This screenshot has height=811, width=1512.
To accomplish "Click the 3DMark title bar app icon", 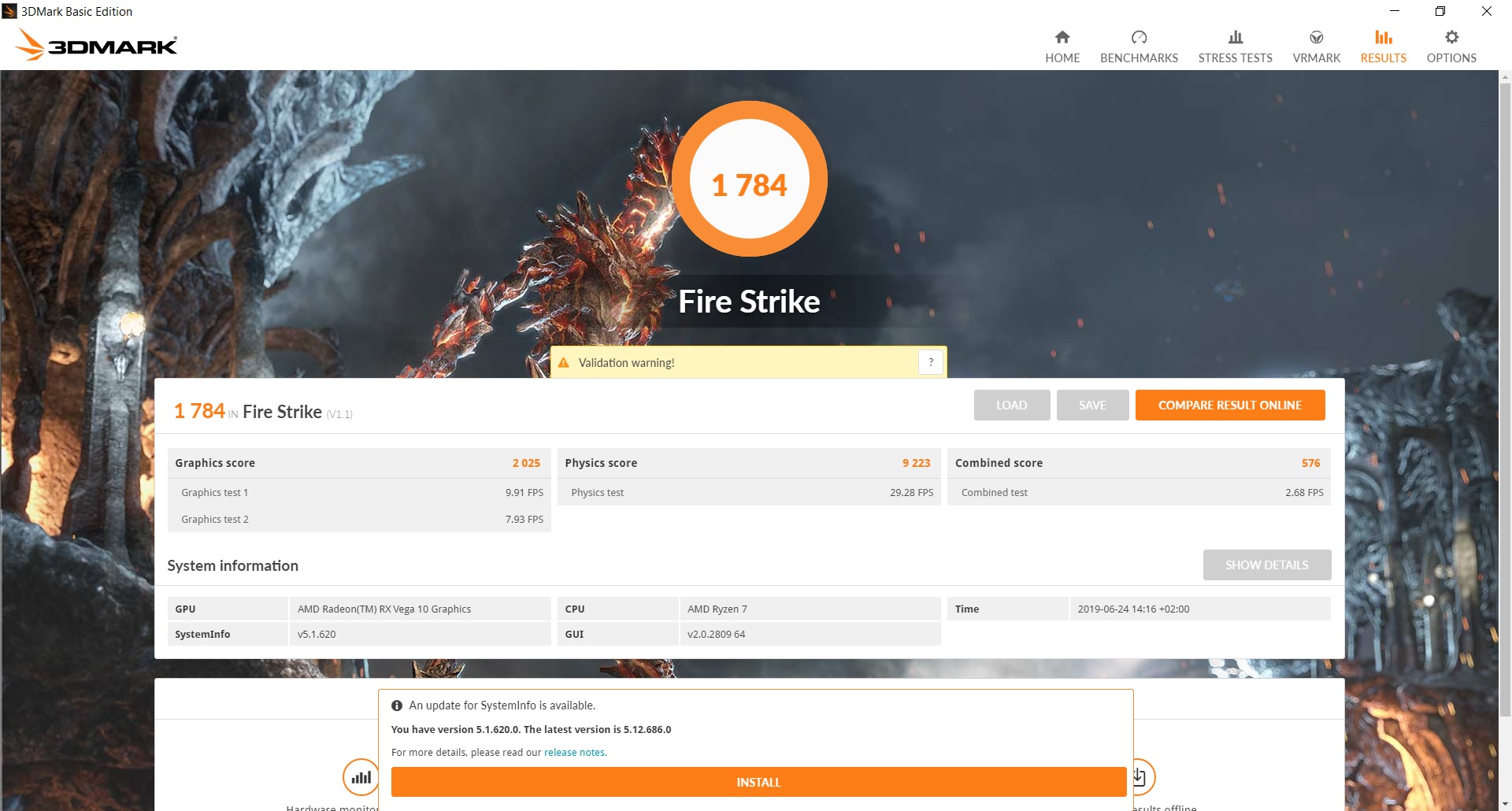I will 9,11.
